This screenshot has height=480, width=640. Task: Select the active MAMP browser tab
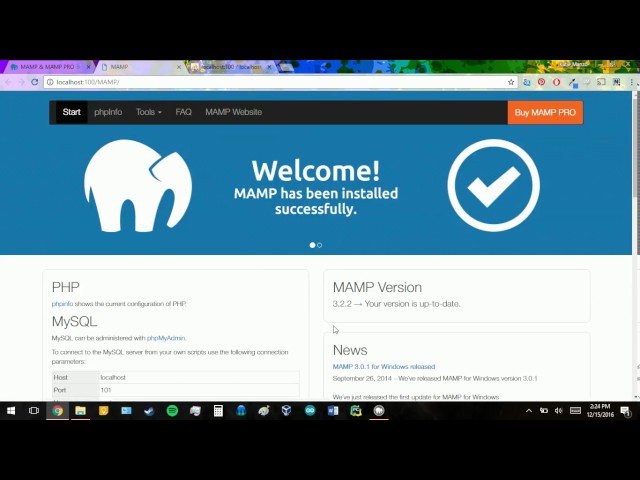(139, 67)
